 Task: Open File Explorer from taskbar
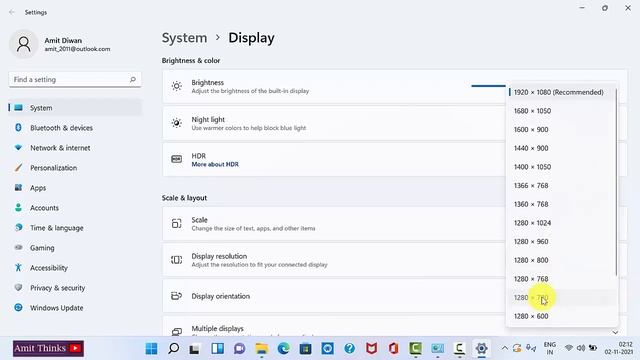coord(262,349)
